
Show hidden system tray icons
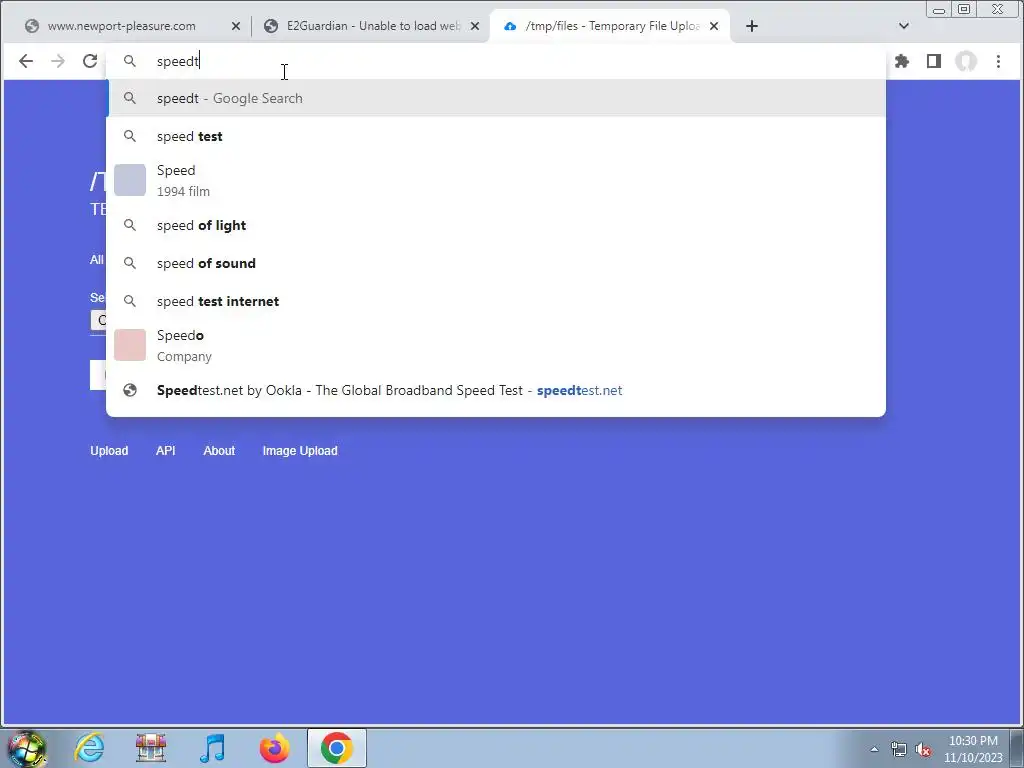[874, 749]
